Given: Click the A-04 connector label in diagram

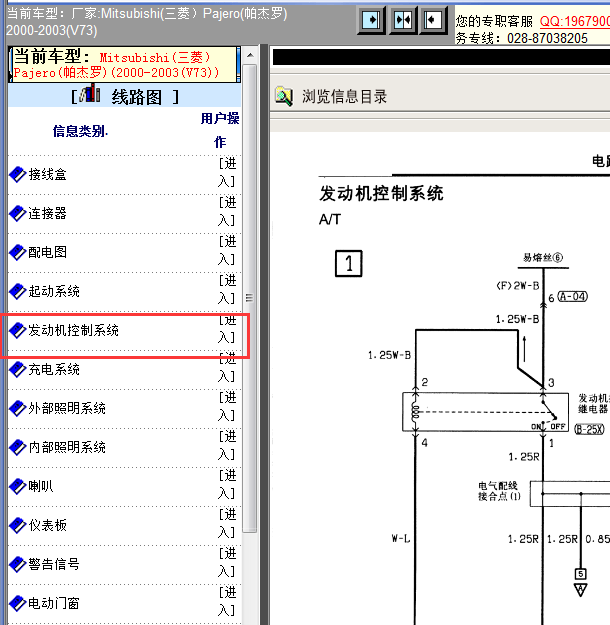Looking at the screenshot, I should [572, 297].
